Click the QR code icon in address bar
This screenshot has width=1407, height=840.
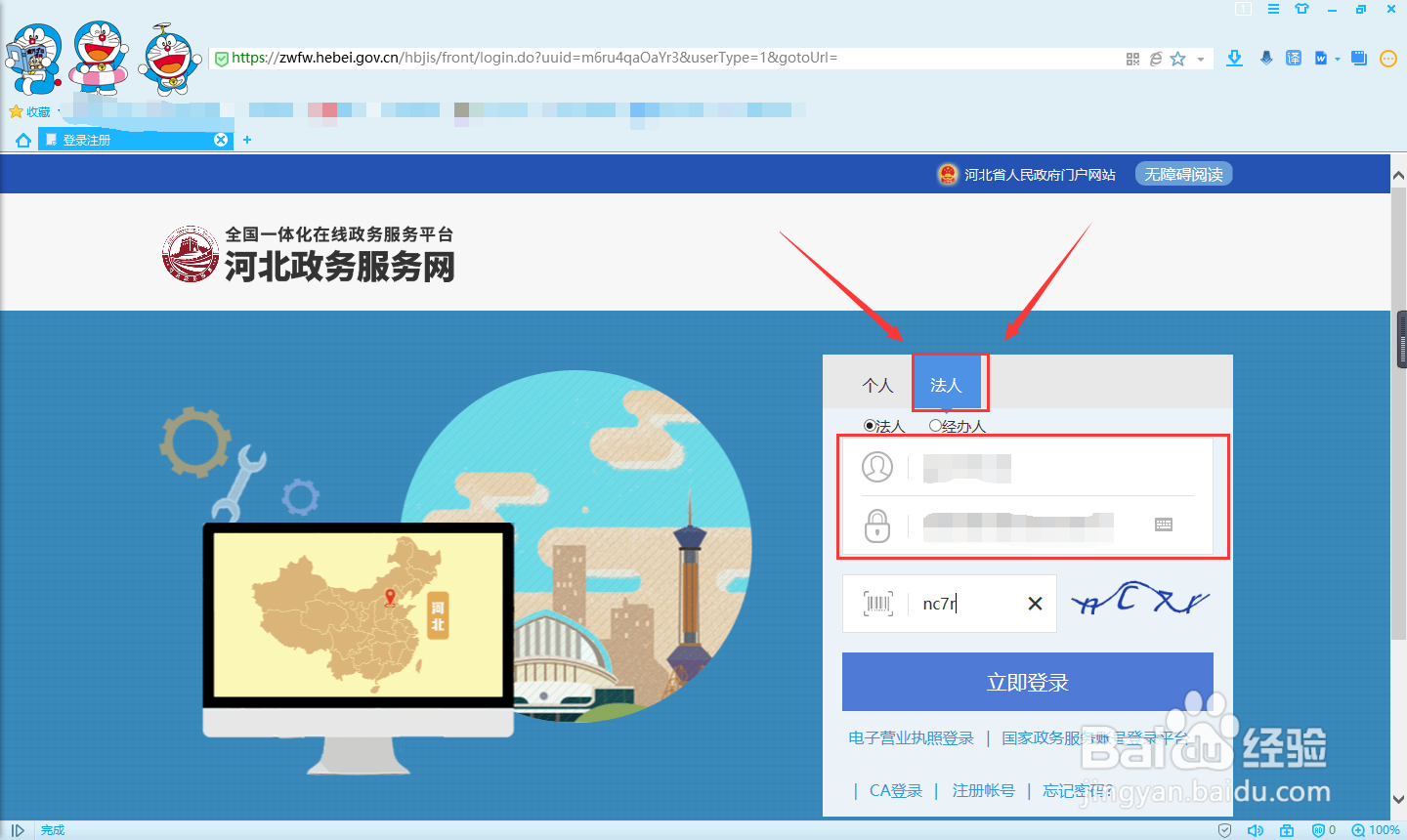pyautogui.click(x=1132, y=58)
